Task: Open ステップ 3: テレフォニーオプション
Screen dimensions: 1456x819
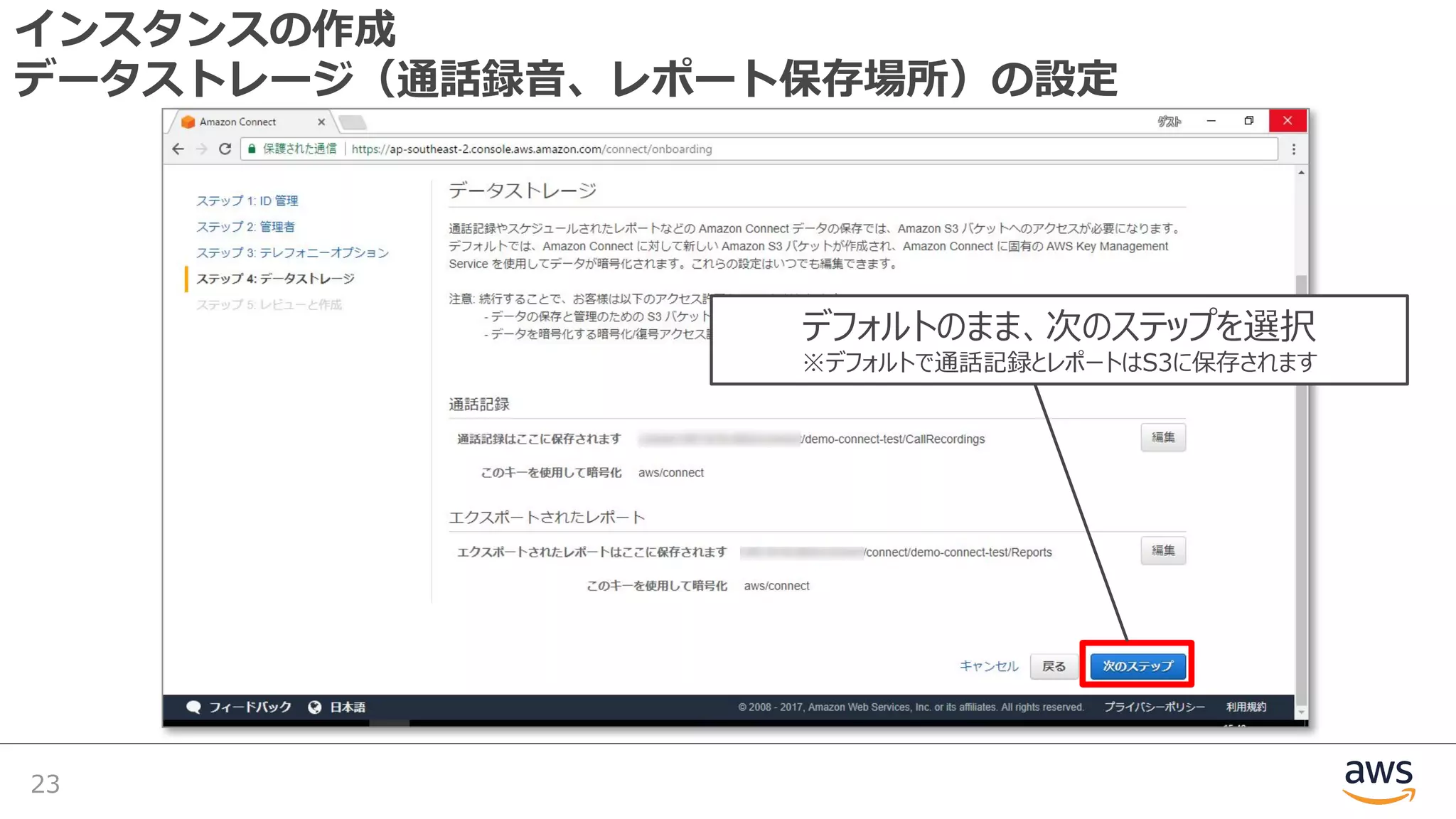Action: [292, 252]
